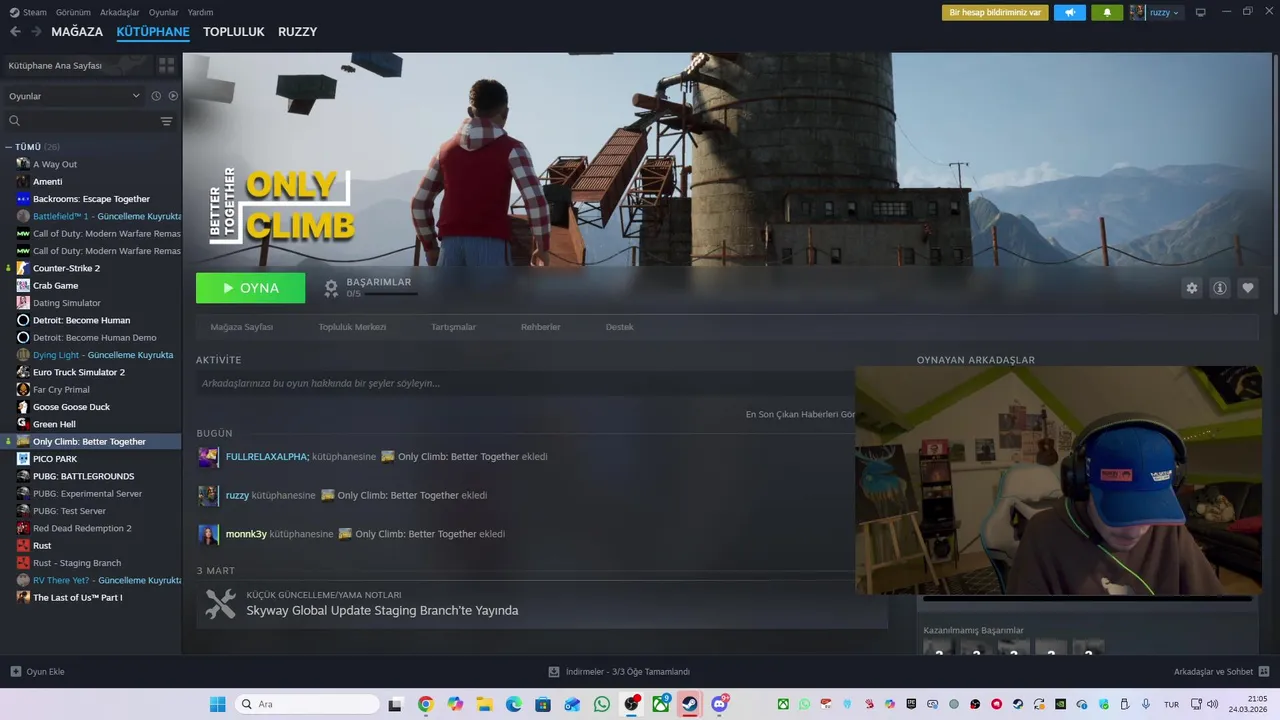1280x720 pixels.
Task: Open FULLRELAXALPHA's avatar in activity
Action: click(208, 457)
